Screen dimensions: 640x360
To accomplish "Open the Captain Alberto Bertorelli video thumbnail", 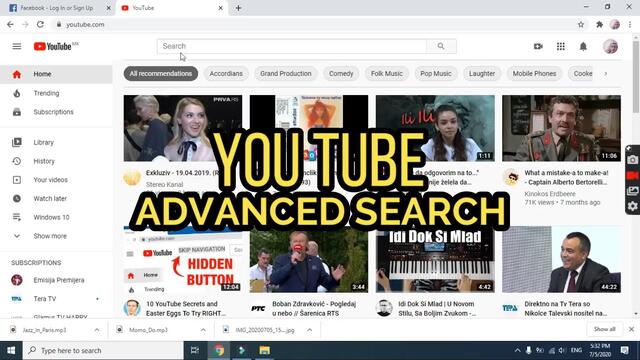I will 561,128.
